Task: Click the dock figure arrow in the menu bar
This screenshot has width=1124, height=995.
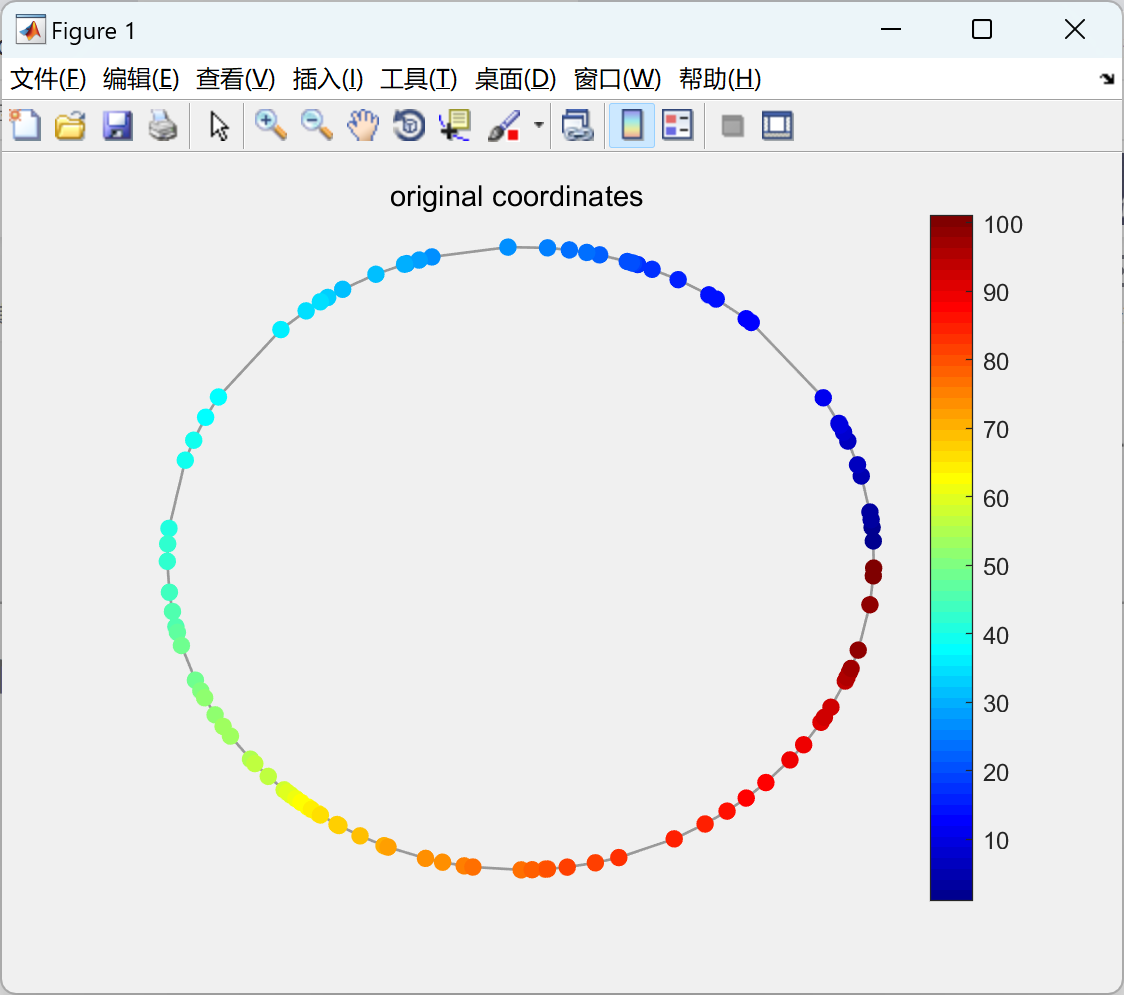Action: tap(1107, 79)
